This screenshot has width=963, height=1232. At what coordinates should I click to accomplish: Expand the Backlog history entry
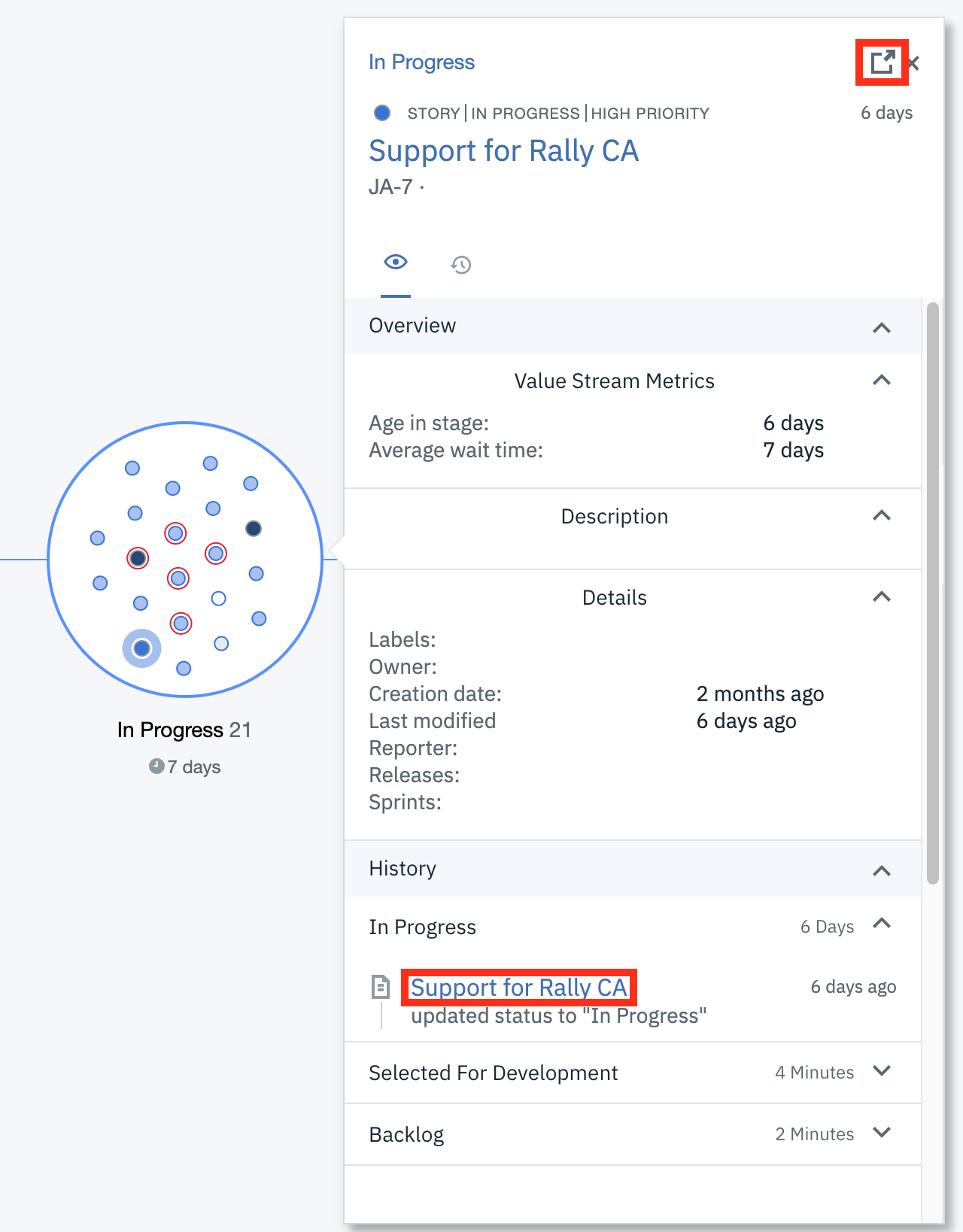click(x=882, y=1133)
